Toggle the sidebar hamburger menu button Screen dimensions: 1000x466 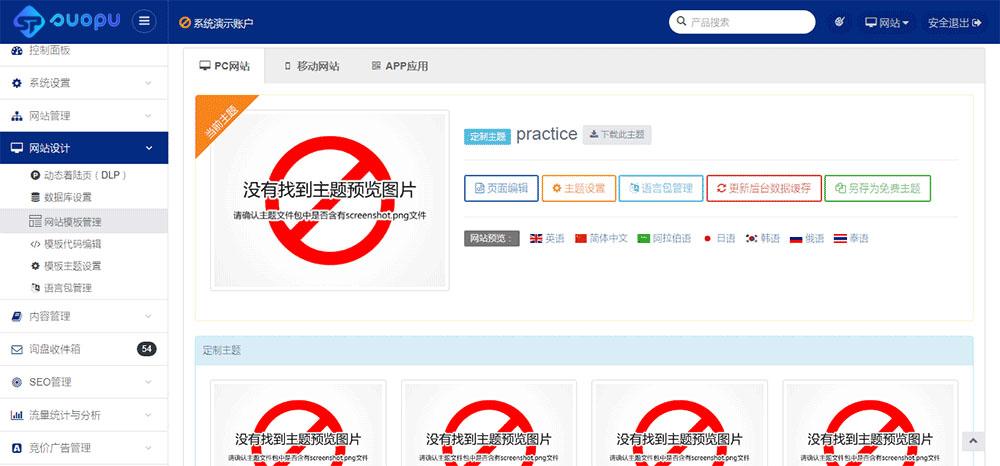pos(144,22)
